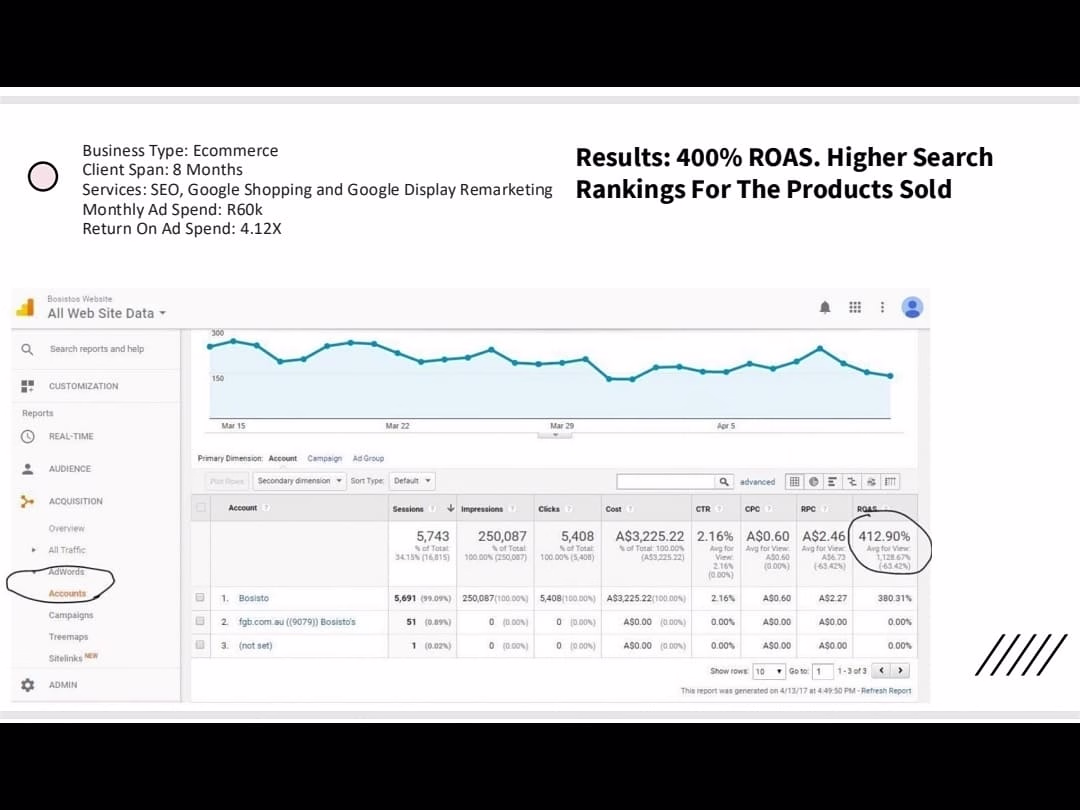Click help icon next to Clicks header
The width and height of the screenshot is (1080, 810).
pos(568,509)
